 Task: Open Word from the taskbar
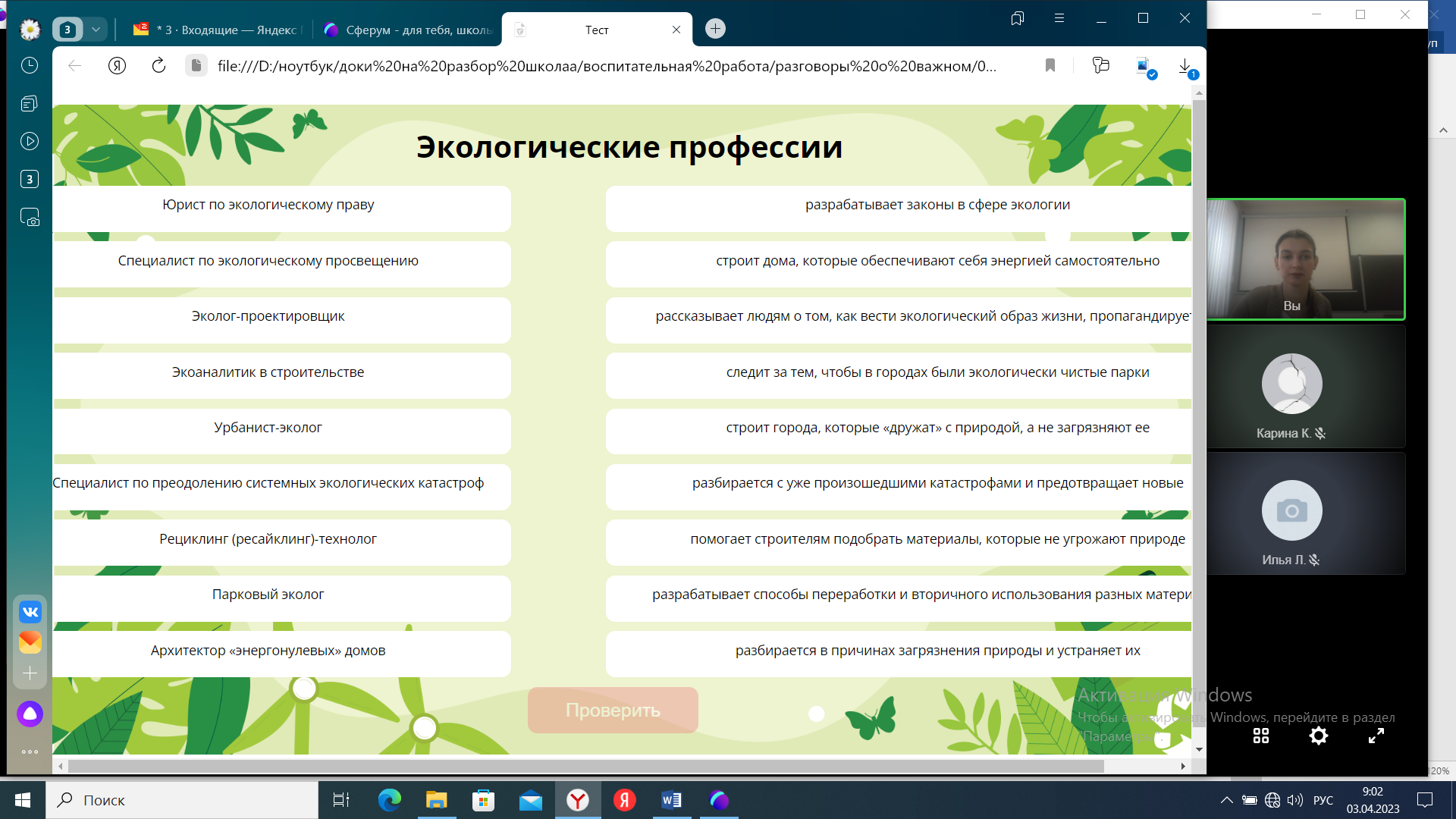[x=671, y=800]
